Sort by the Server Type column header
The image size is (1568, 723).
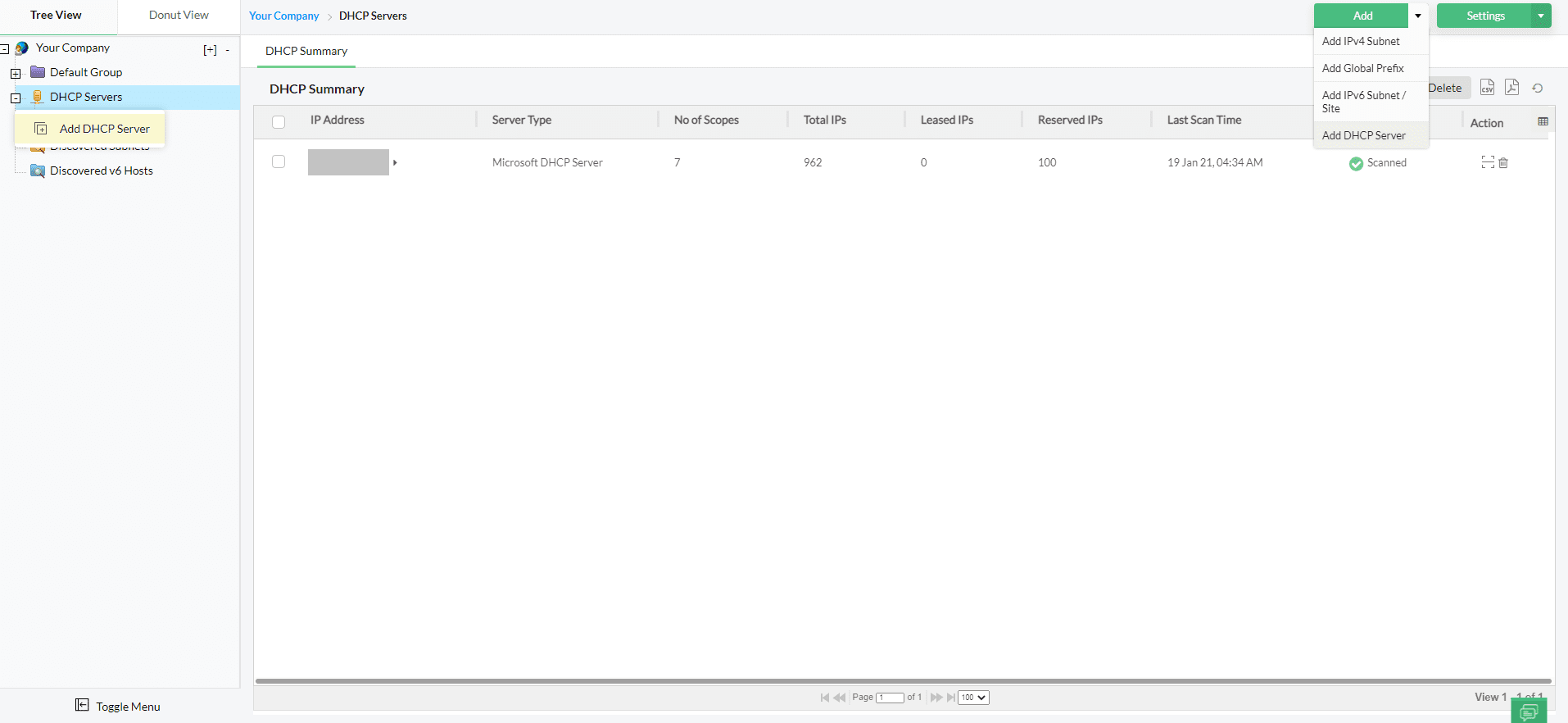pyautogui.click(x=522, y=120)
